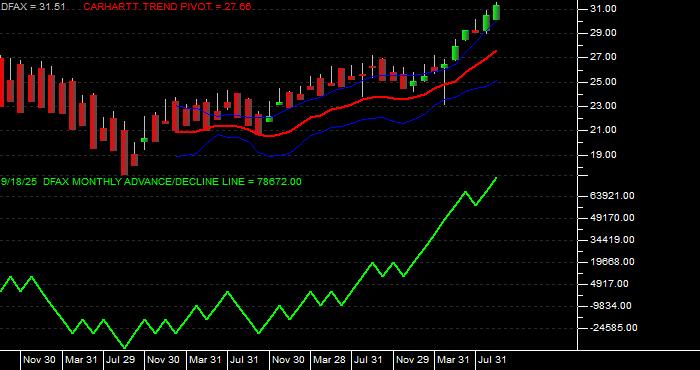Click the 23.00 price axis value
Viewport: 700px width, 370px height.
604,106
